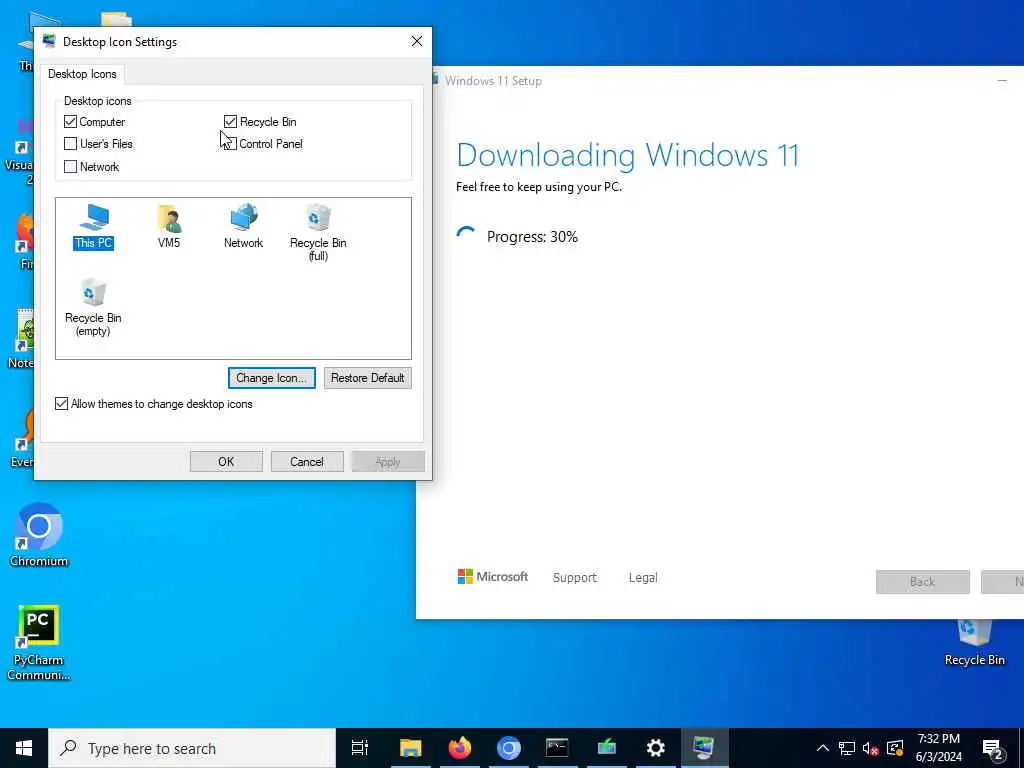Open the Desktop Icons tab
Image resolution: width=1024 pixels, height=768 pixels.
(x=82, y=74)
